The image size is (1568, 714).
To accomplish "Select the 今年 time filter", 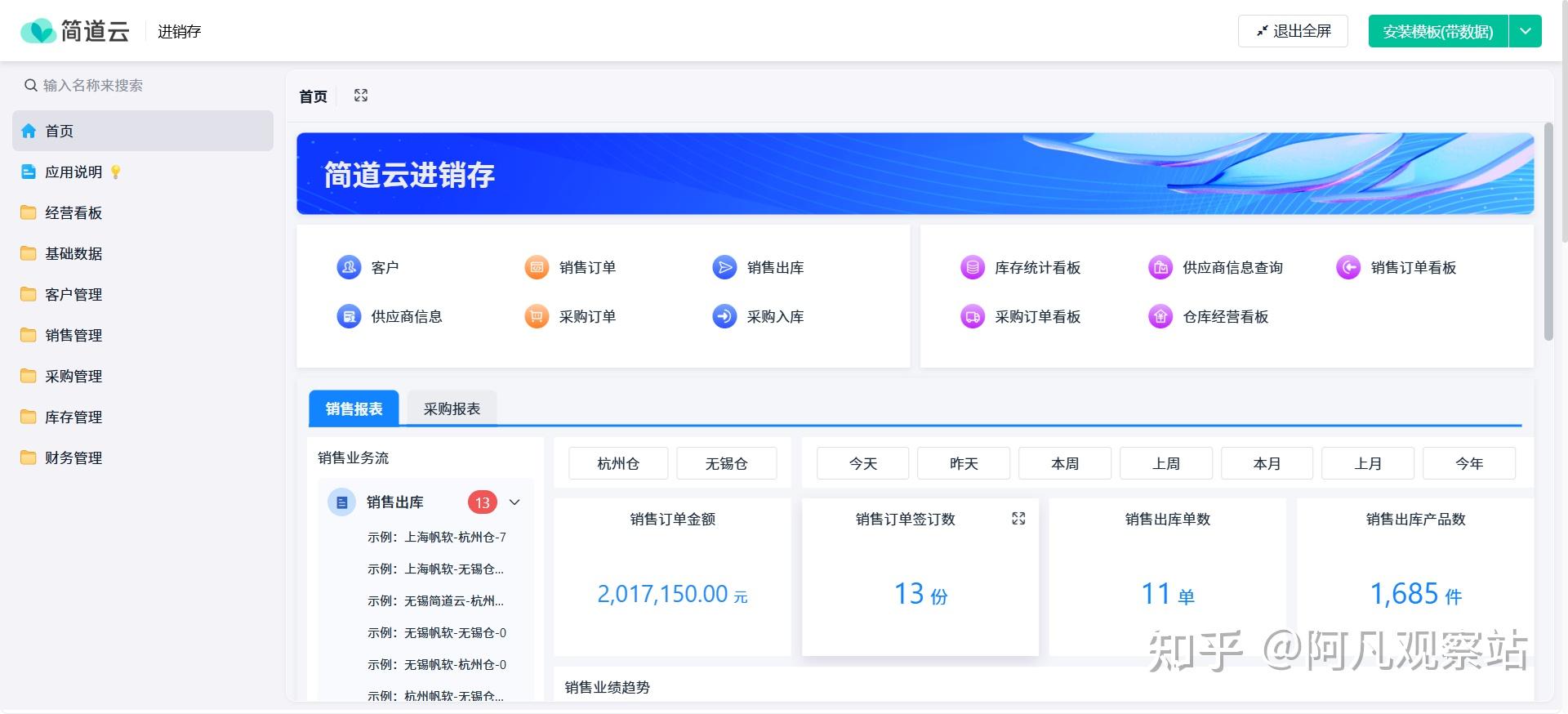I will pos(1469,463).
